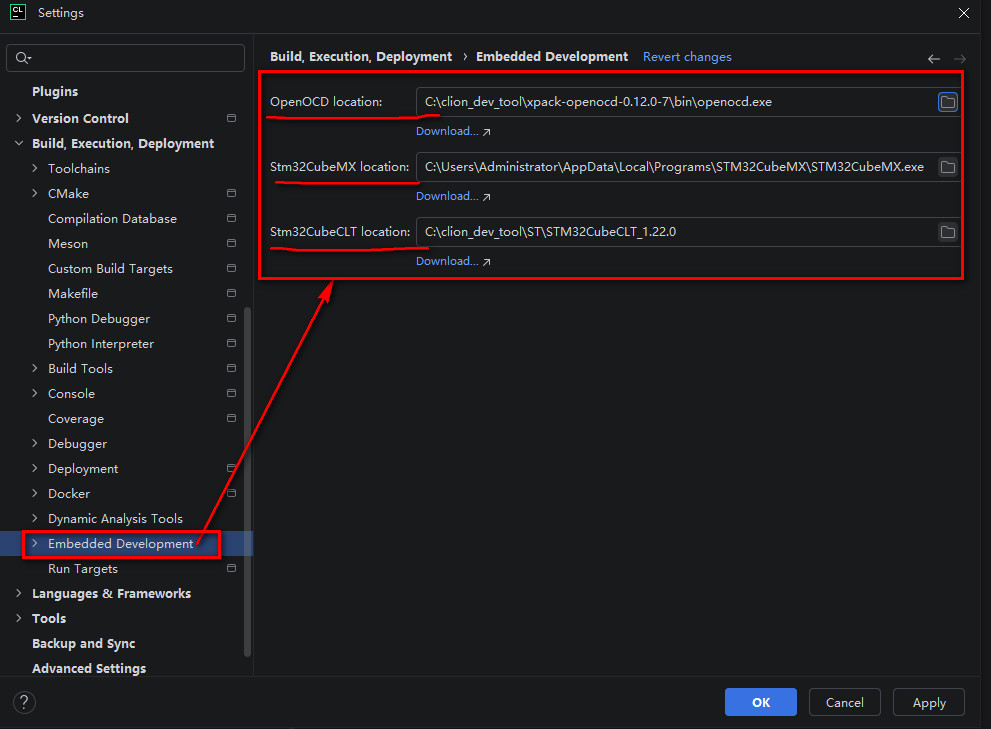Click project-level icon next to CMake
Viewport: 991px width, 729px height.
[x=231, y=193]
